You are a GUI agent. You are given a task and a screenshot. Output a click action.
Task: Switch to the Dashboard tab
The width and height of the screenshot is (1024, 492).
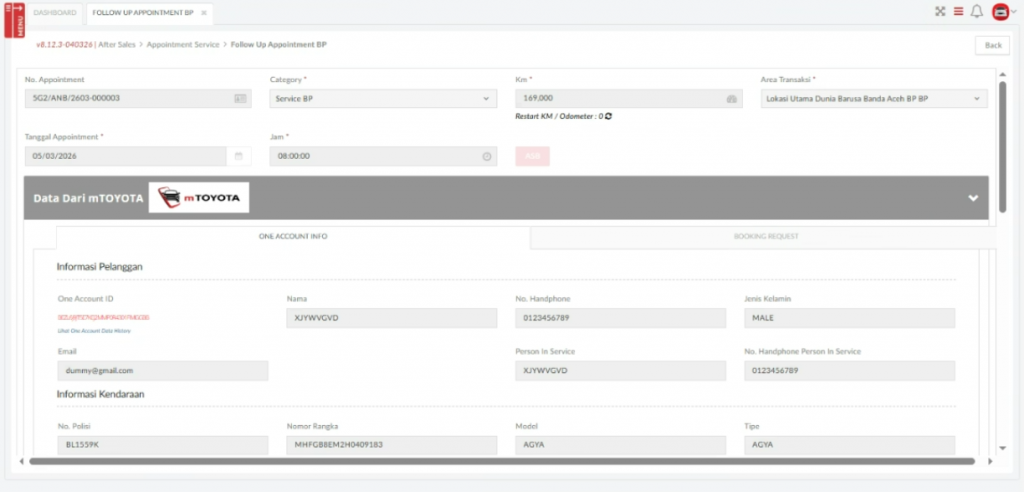click(x=55, y=12)
